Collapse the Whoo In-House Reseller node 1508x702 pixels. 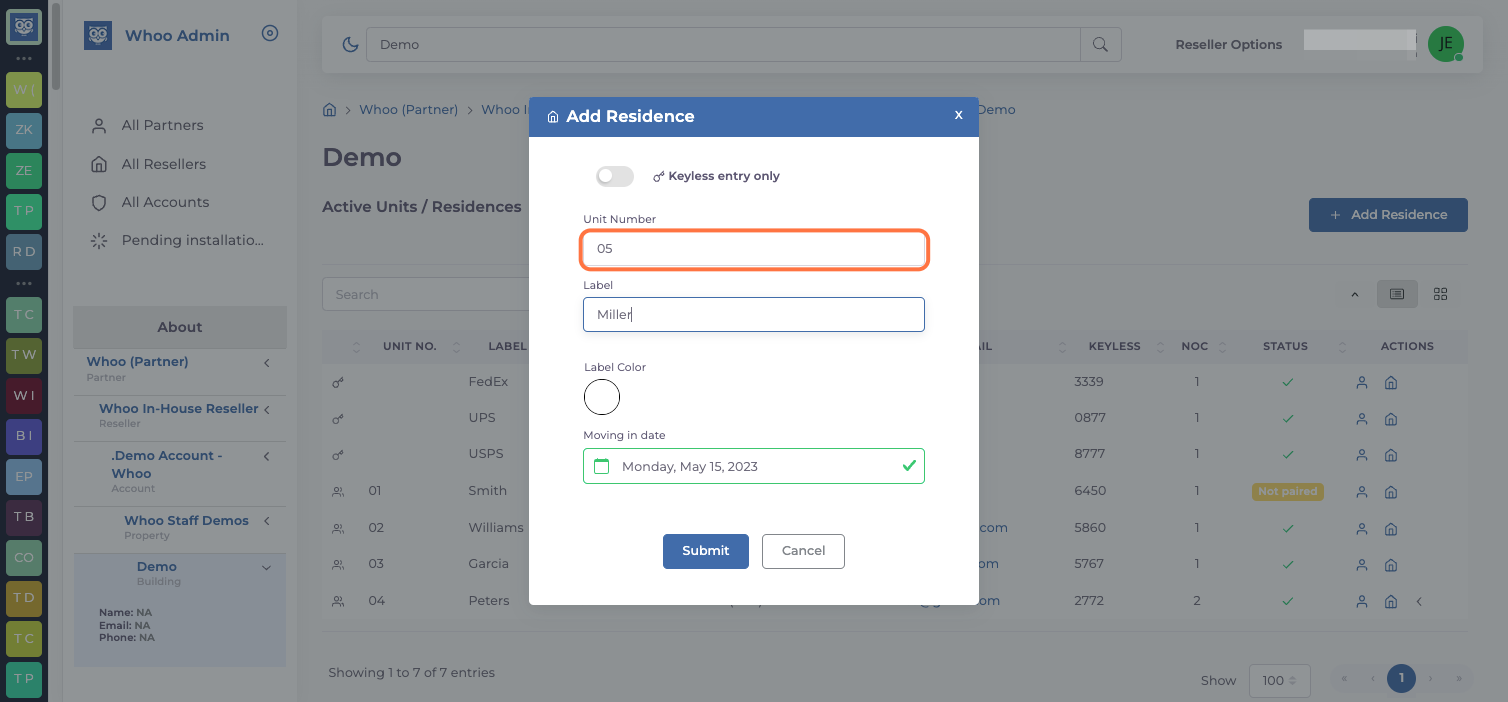267,409
